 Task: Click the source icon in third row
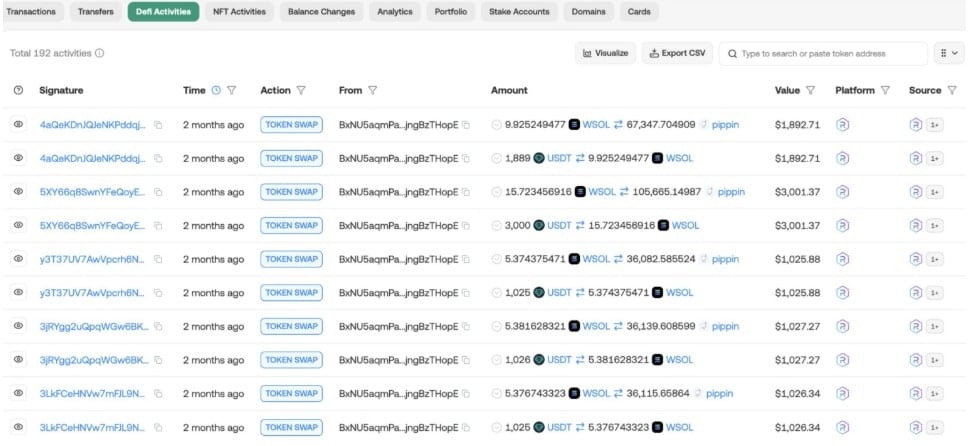[x=916, y=192]
